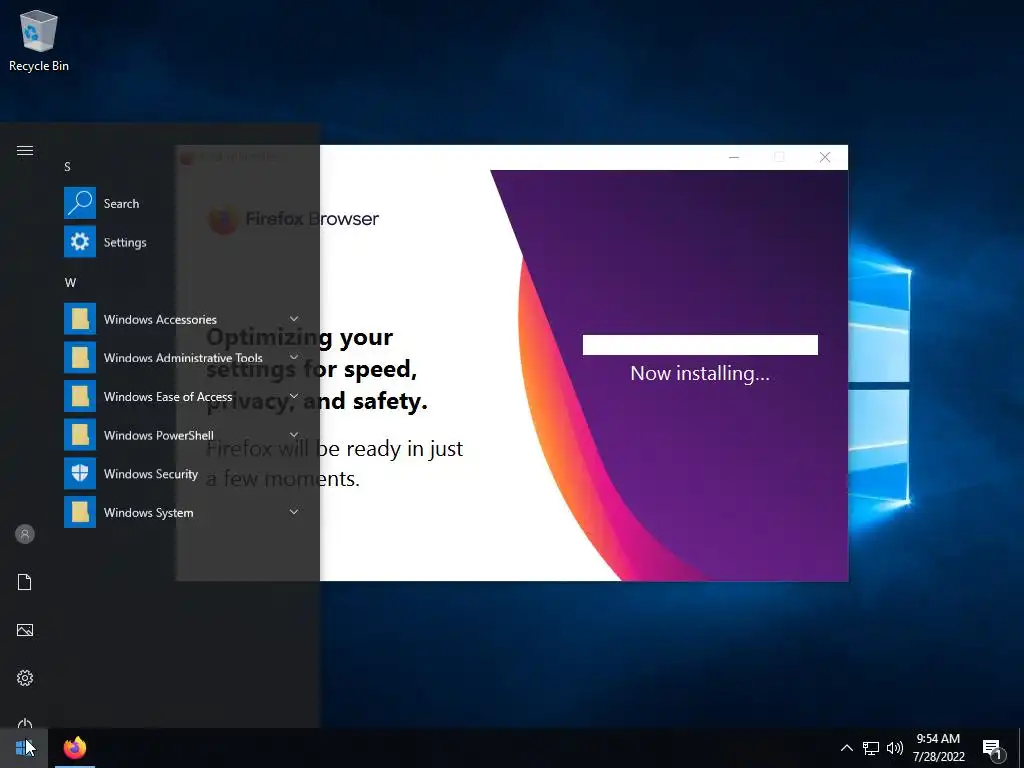The height and width of the screenshot is (768, 1024).
Task: Expand the Windows Ease of Access chevron
Action: point(294,396)
